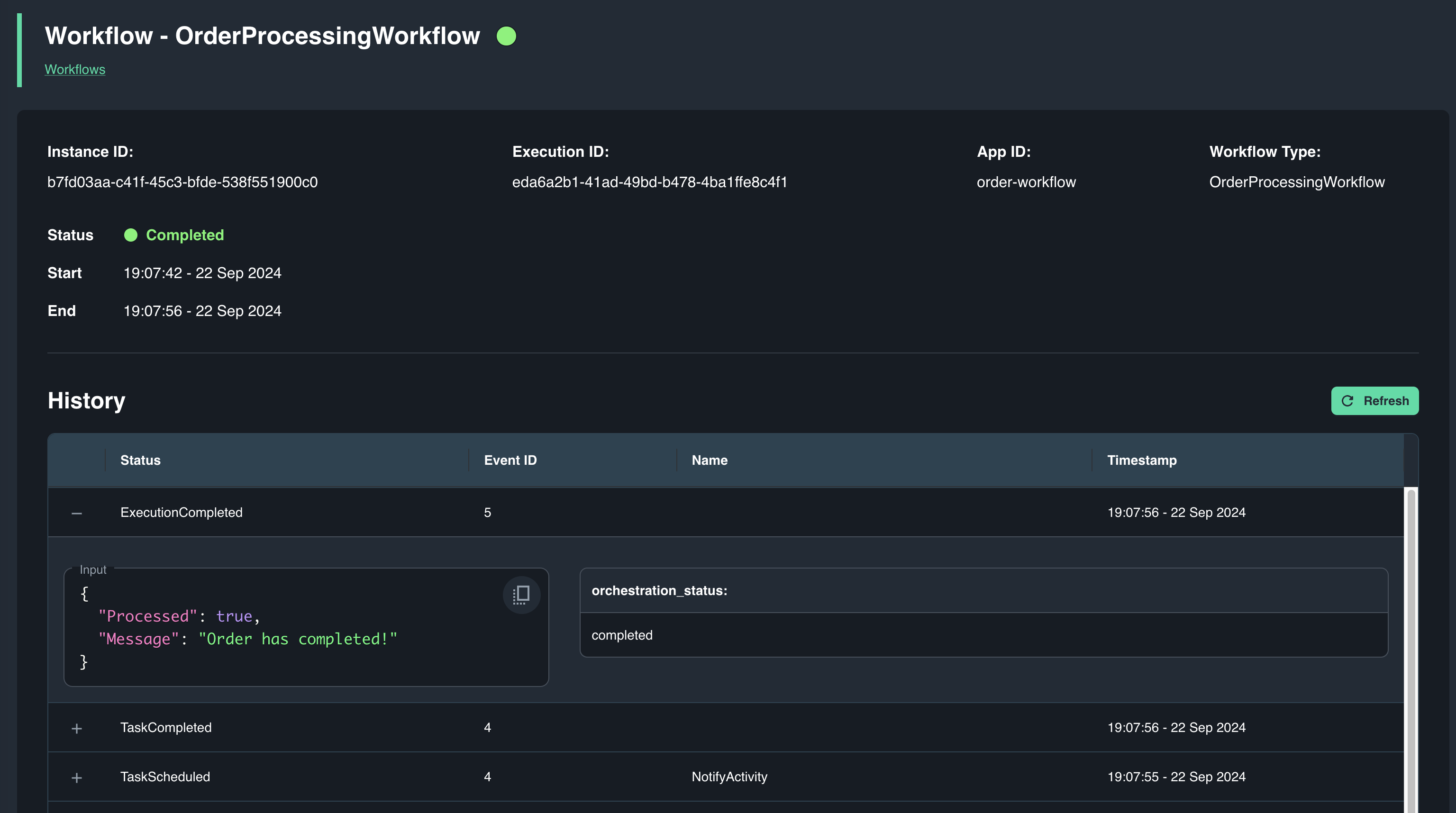Sort by the Name column header
Screen dimensions: 1456x813
coord(710,460)
